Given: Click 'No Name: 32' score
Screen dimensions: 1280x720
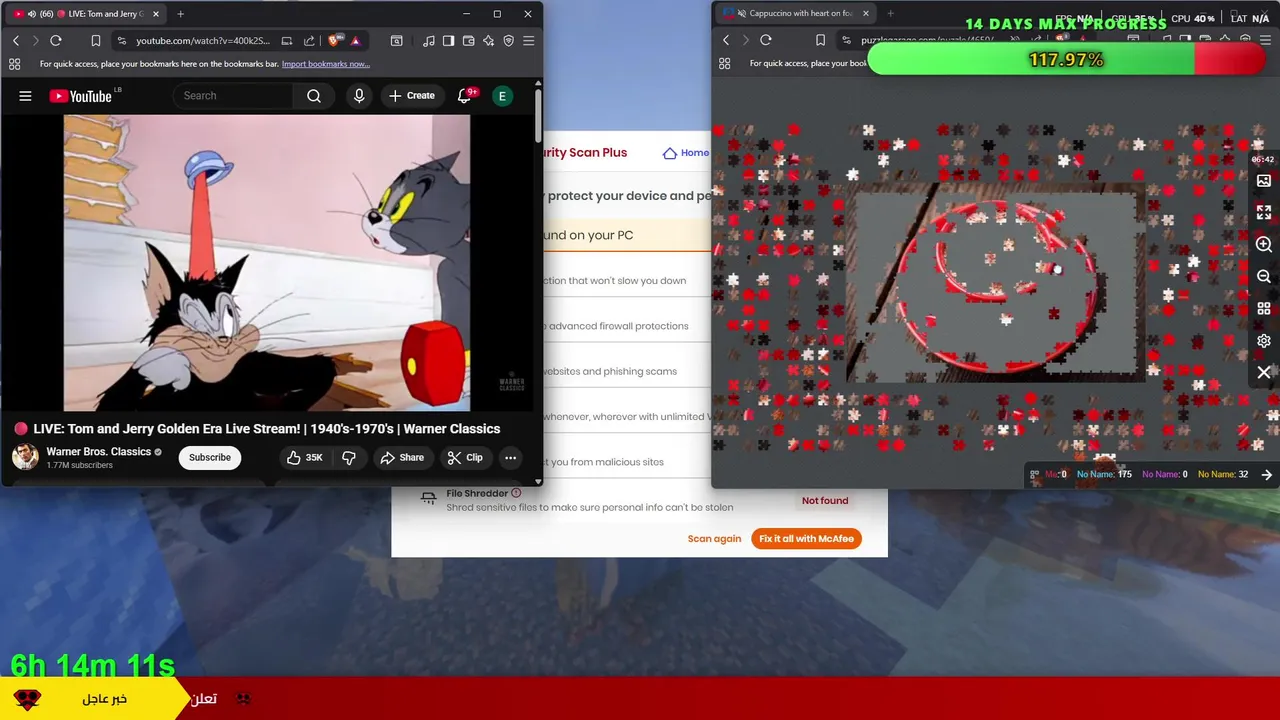Looking at the screenshot, I should (x=1223, y=475).
